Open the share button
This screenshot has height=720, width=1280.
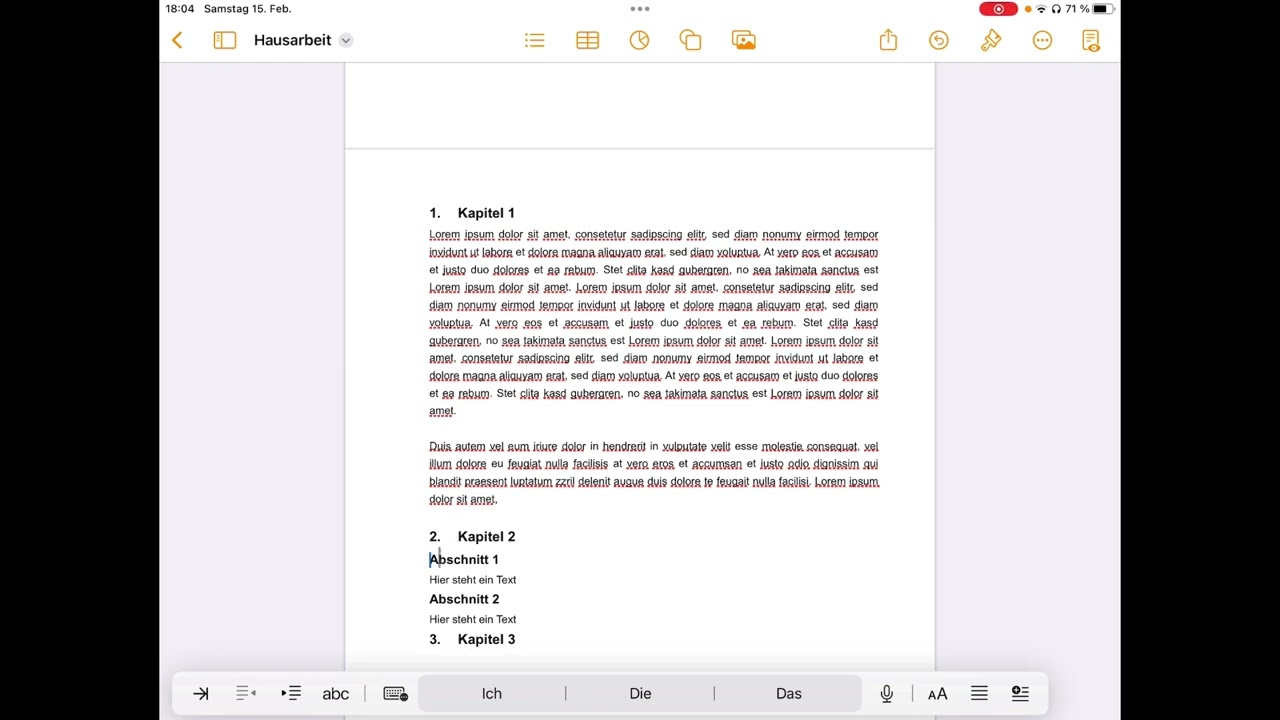(x=888, y=40)
